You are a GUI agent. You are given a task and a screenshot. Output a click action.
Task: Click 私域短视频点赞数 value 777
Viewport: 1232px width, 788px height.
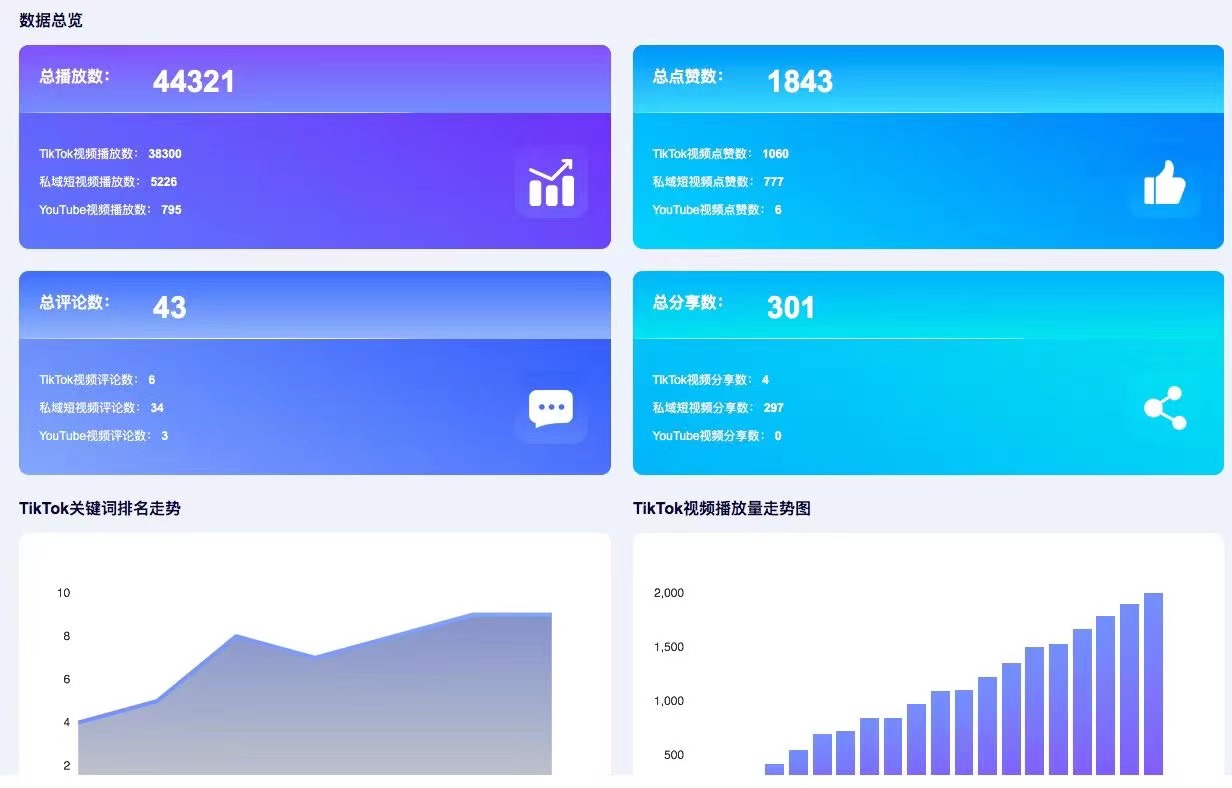[773, 182]
